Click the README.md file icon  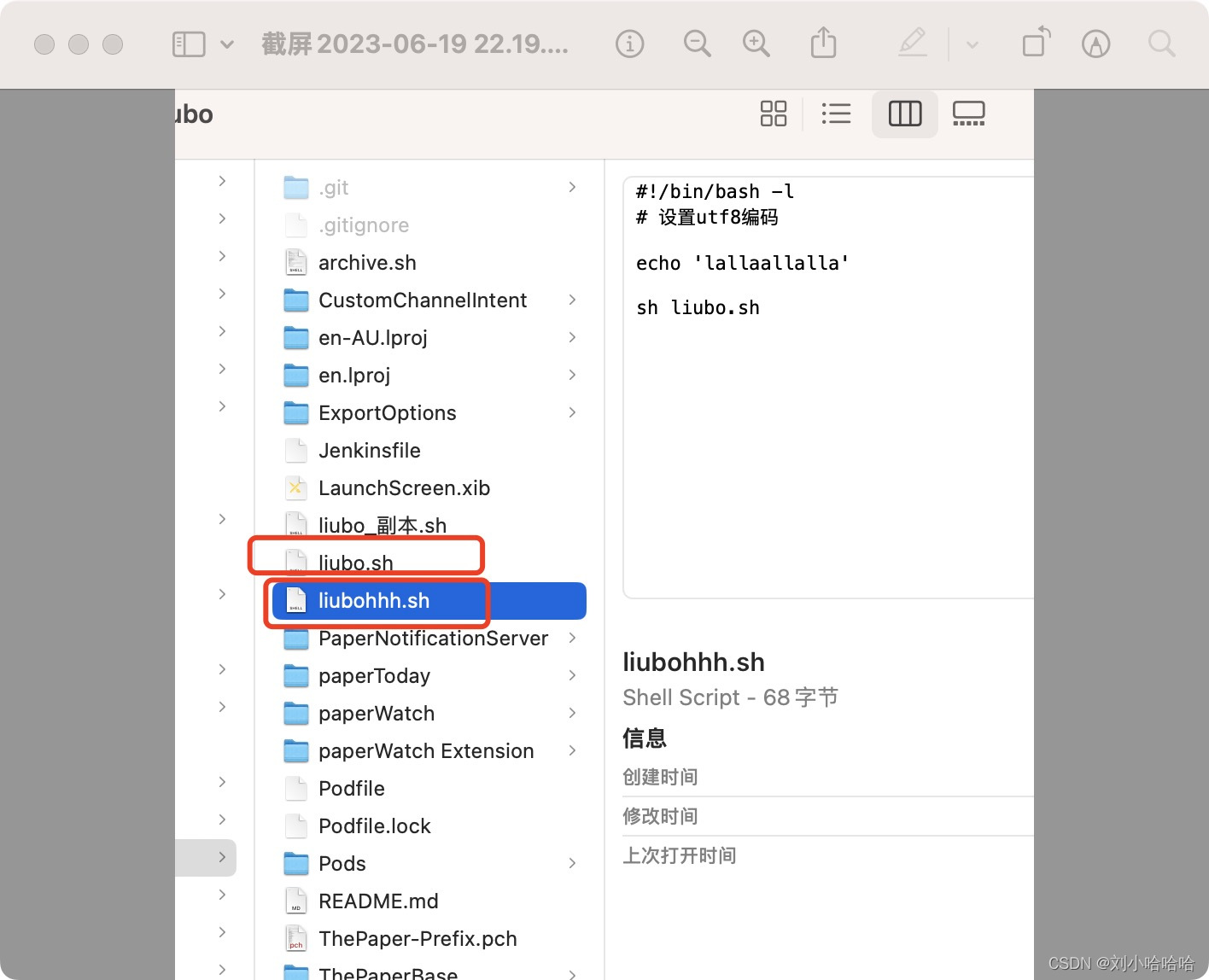coord(295,901)
